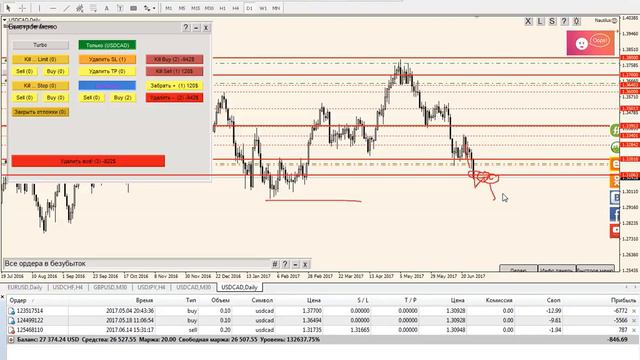
Task: Select order row 124499122
Action: [x=322, y=320]
